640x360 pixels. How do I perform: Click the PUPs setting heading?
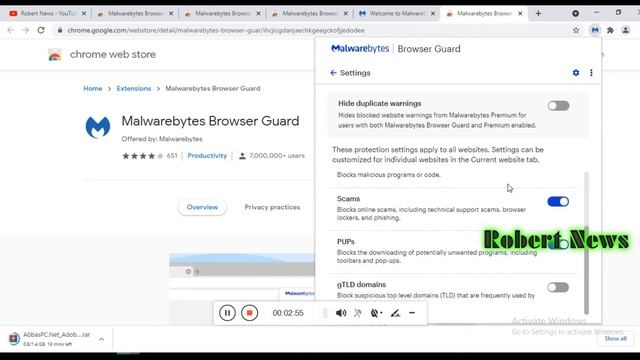(x=345, y=242)
